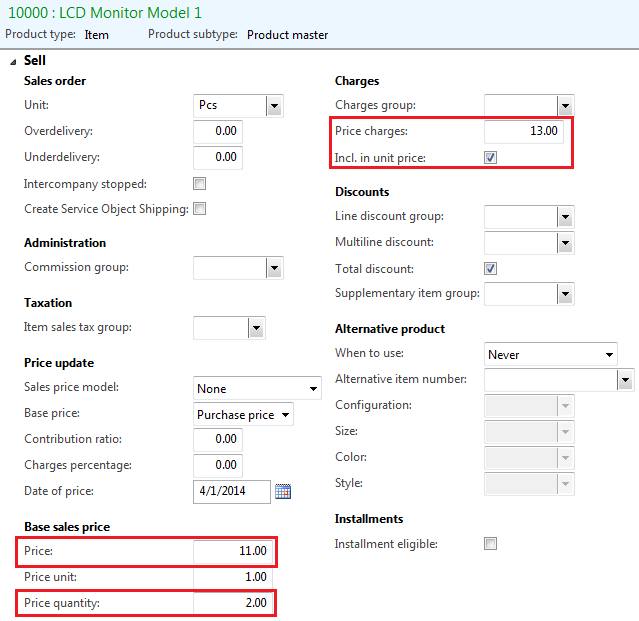Open the Item sales tax group dropdown
Image resolution: width=639 pixels, height=621 pixels.
(256, 328)
